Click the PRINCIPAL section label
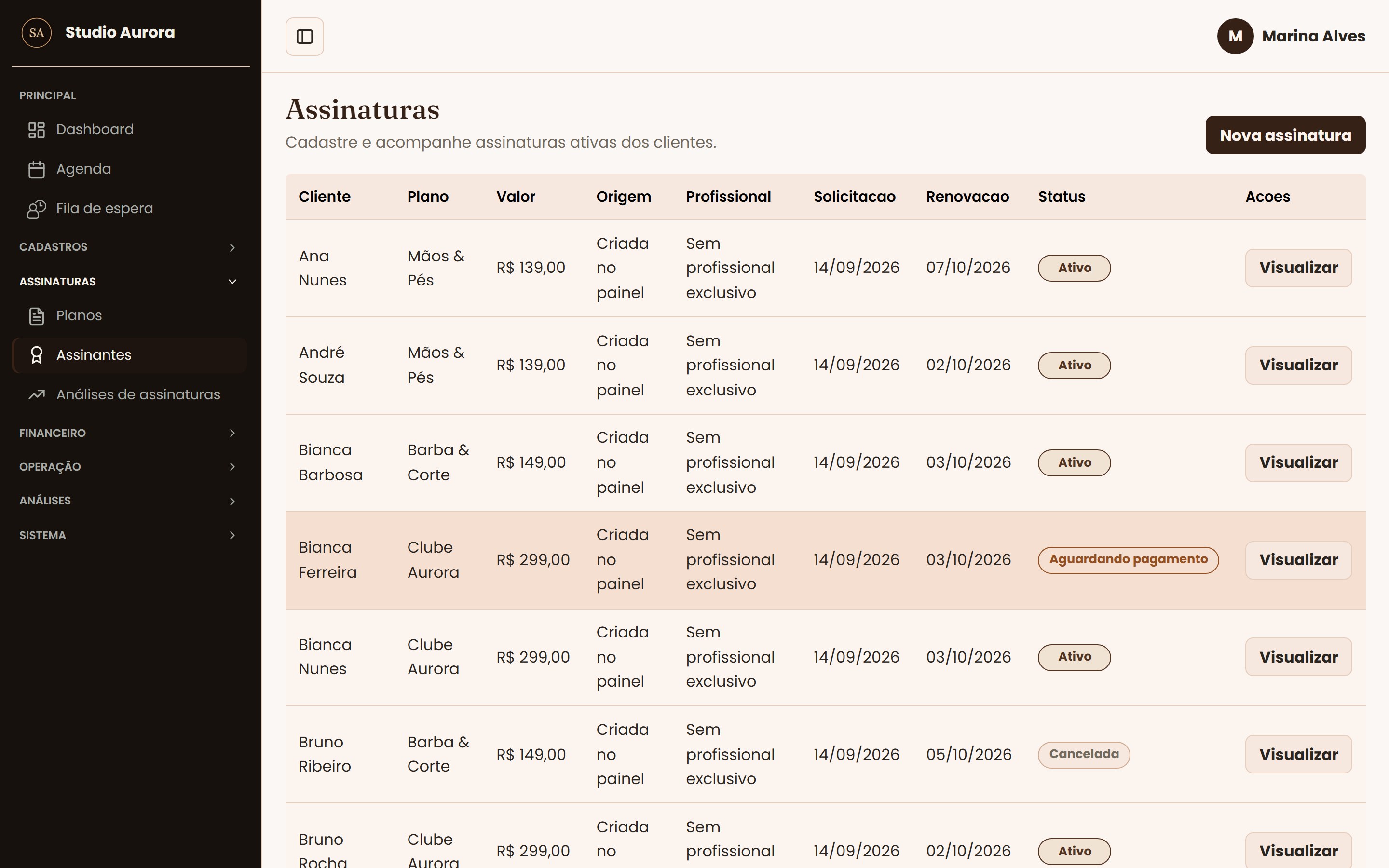1389x868 pixels. [x=48, y=96]
